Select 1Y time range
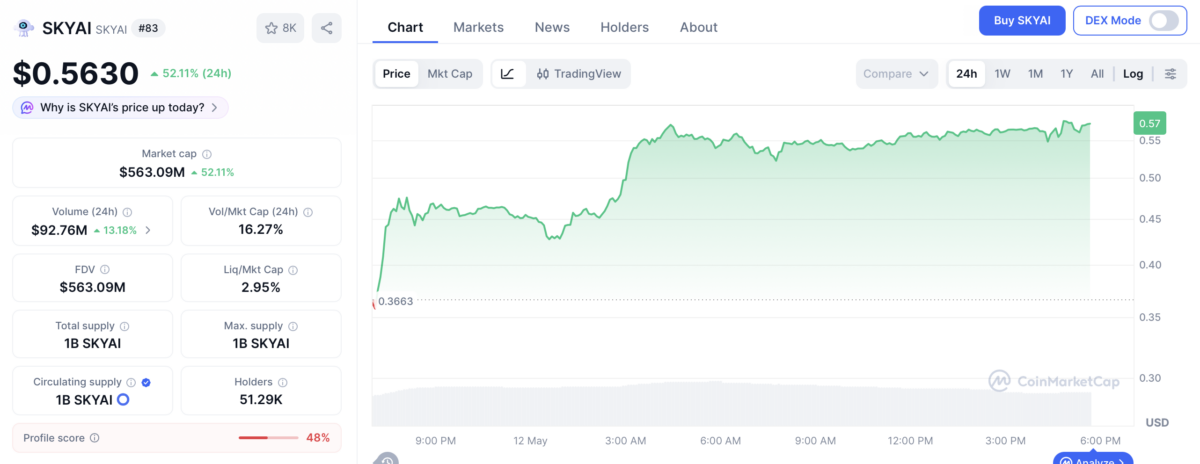Viewport: 1200px width, 464px height. click(1067, 74)
